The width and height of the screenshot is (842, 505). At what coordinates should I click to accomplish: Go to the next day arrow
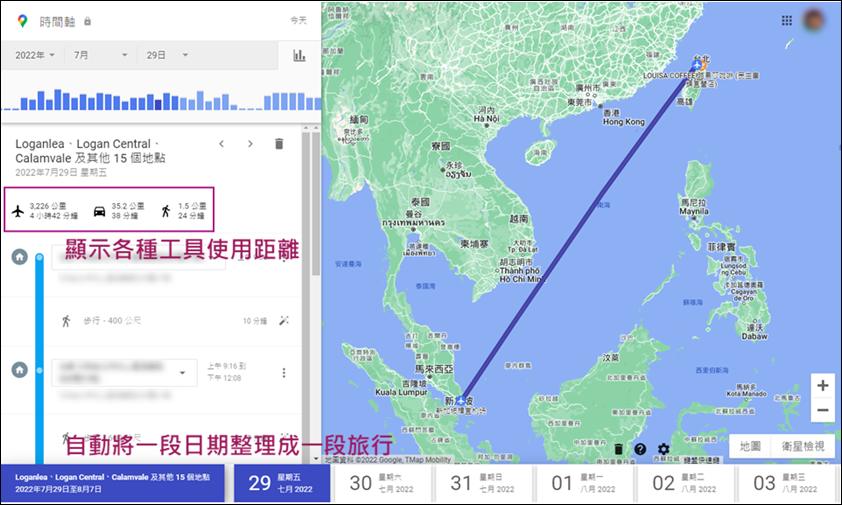coord(250,144)
